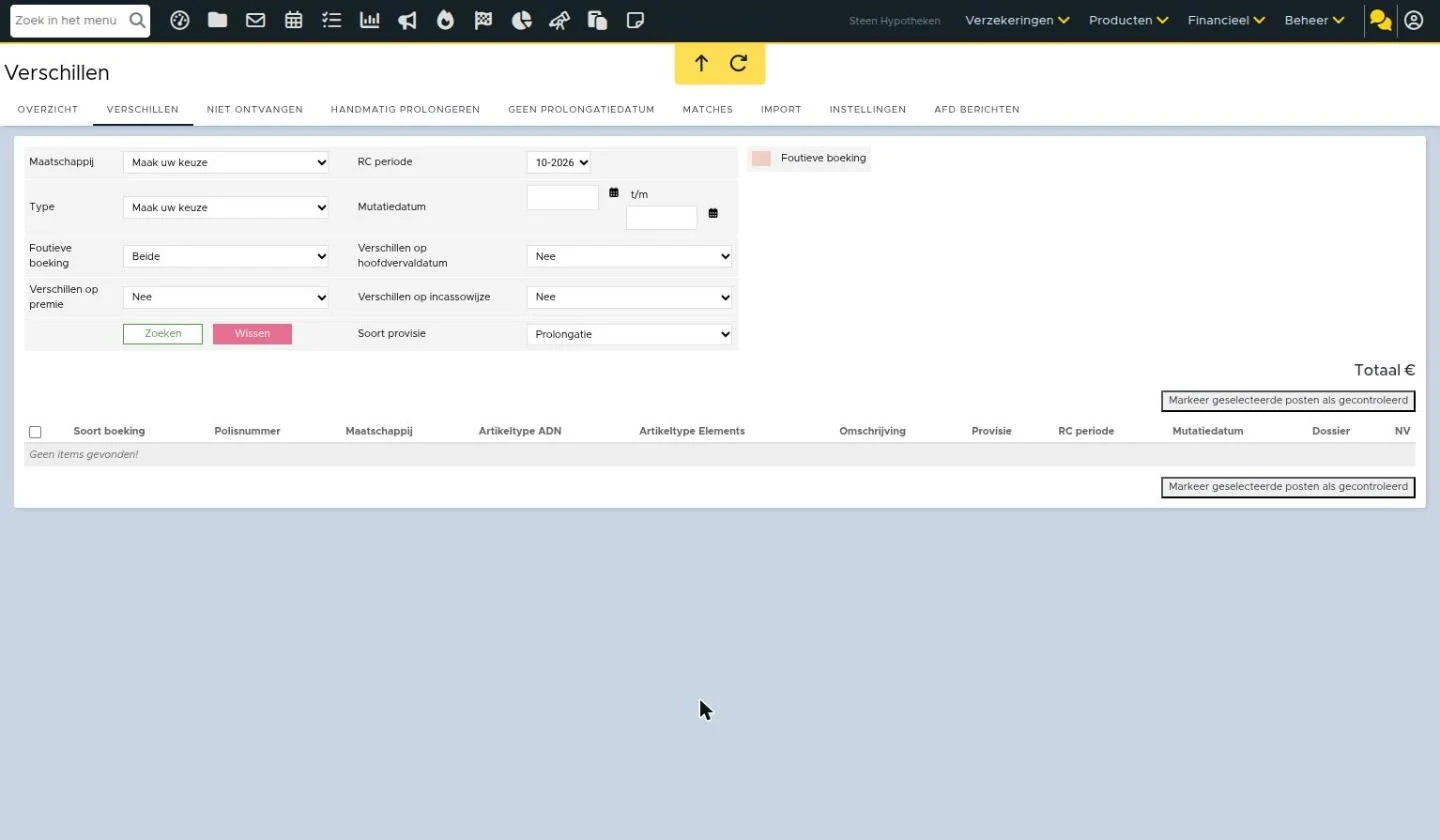Click the Wissen button
The image size is (1440, 840).
(x=252, y=334)
